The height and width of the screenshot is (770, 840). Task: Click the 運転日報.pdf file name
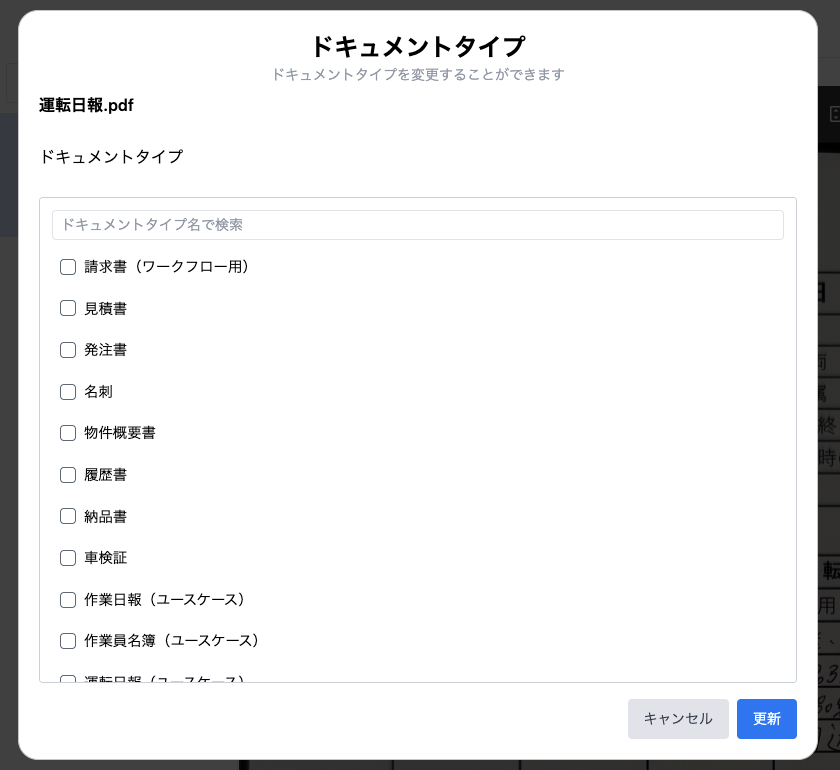tap(86, 105)
